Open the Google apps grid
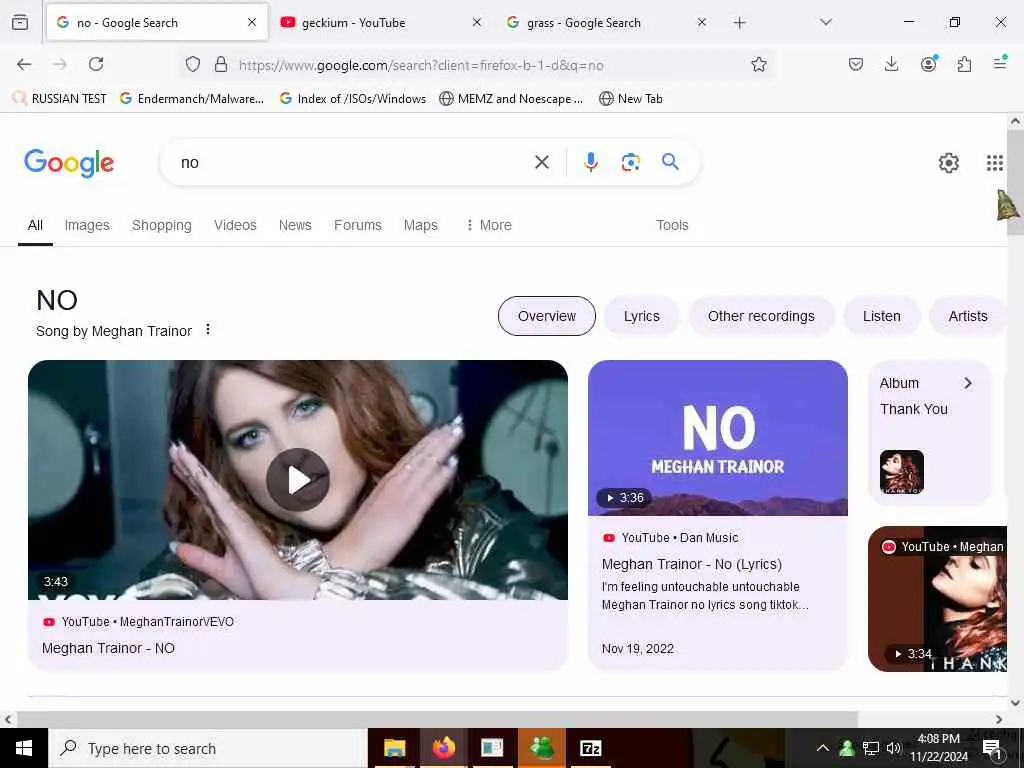Screen dimensions: 1024x768 (x=994, y=163)
